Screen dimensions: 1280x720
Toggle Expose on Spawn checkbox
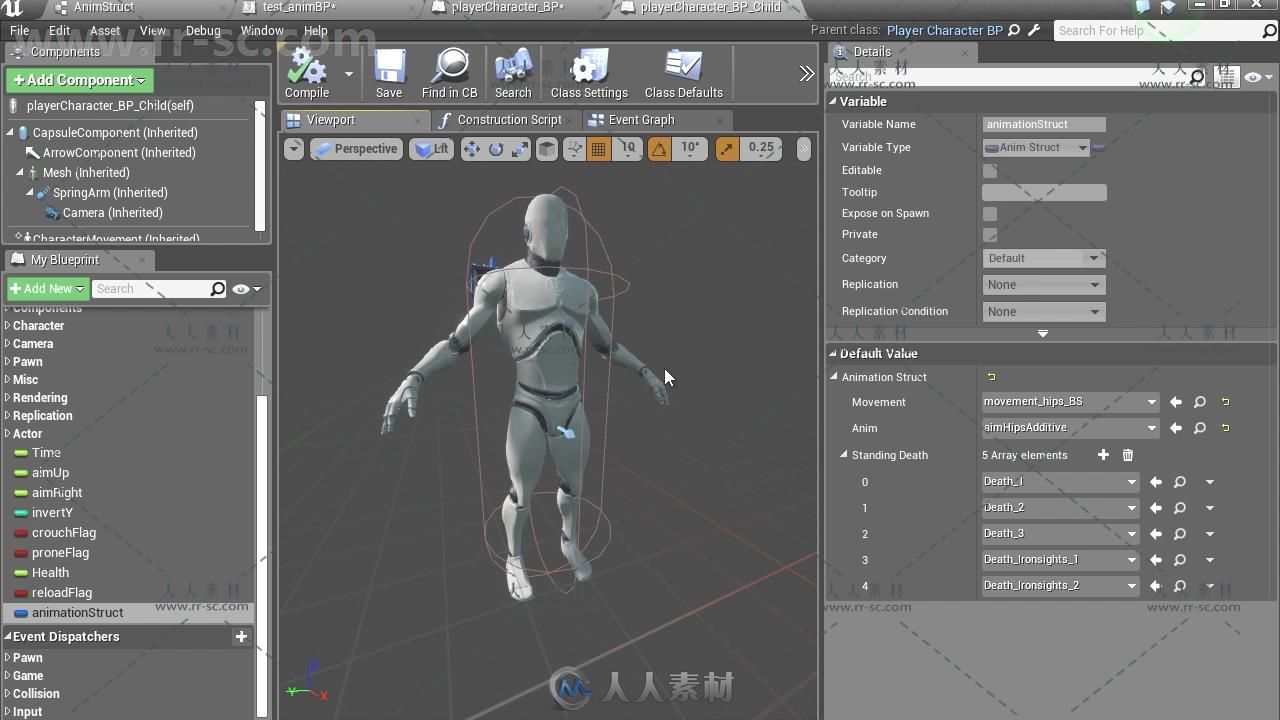tap(990, 214)
